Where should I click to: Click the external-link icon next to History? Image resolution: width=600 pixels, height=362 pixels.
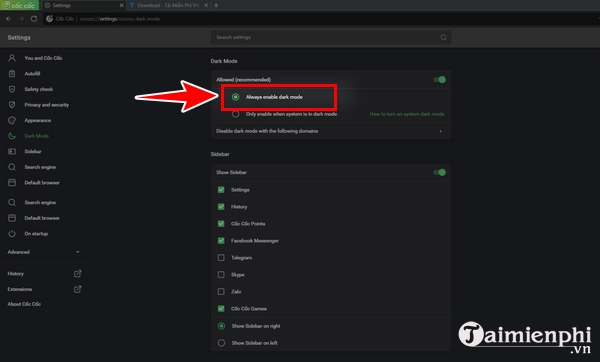pyautogui.click(x=78, y=273)
